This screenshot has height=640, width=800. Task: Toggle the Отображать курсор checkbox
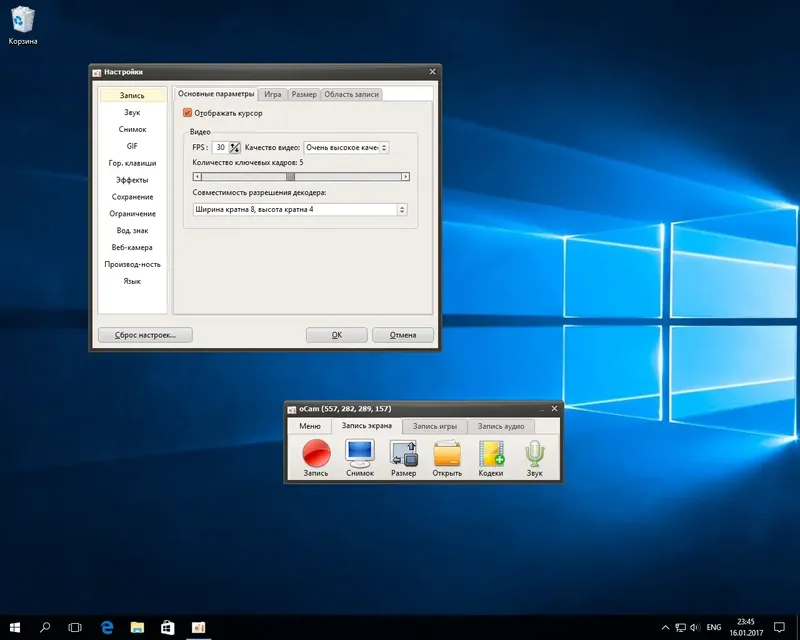pos(188,113)
